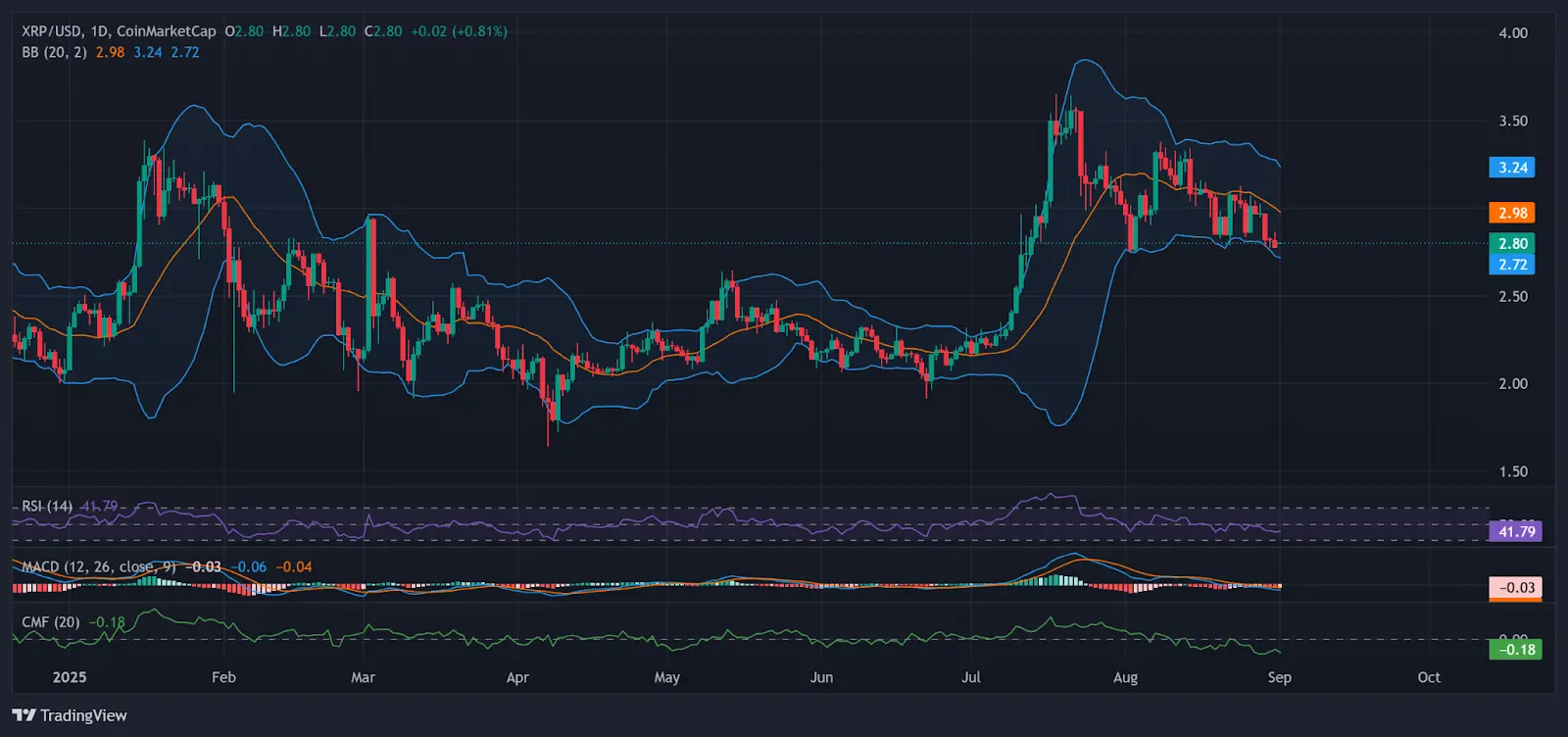Click the 2.50 price axis label

[x=1513, y=296]
